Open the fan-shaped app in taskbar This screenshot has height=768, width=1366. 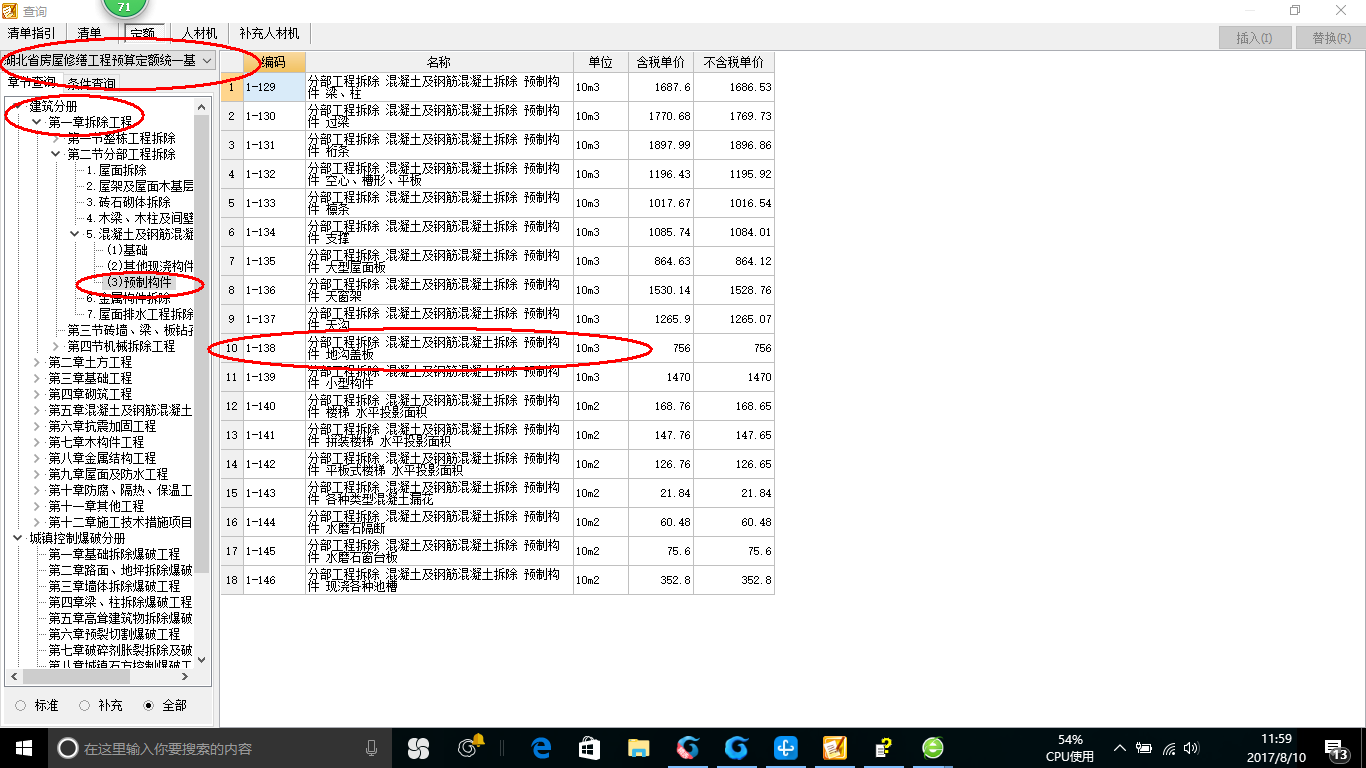tap(418, 748)
